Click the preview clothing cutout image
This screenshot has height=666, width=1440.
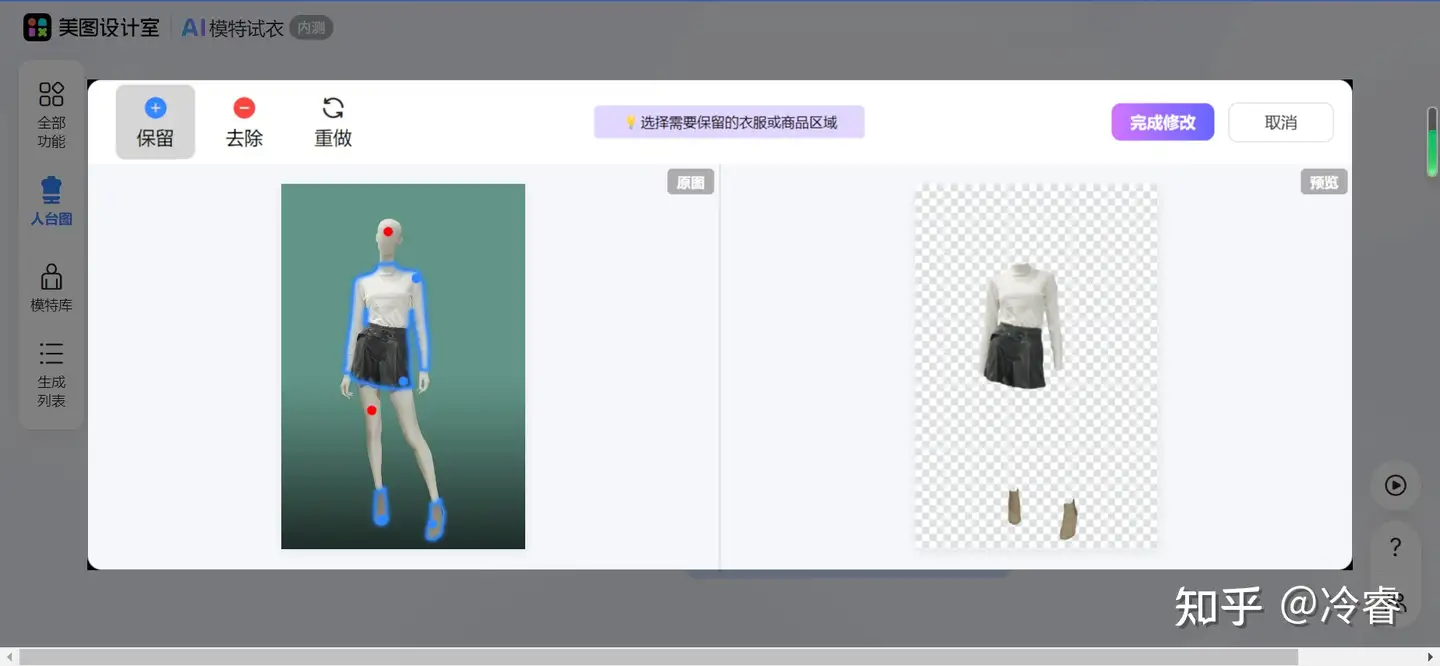[x=1035, y=366]
